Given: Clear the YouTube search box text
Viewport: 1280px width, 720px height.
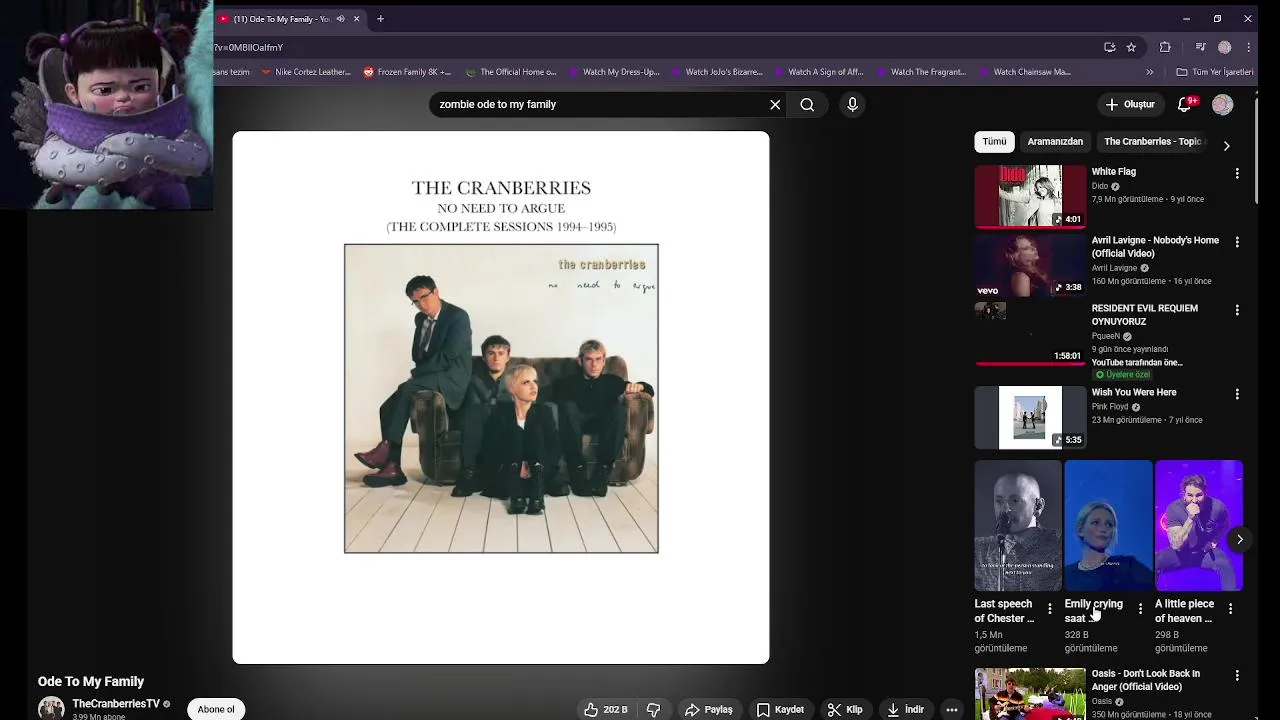Looking at the screenshot, I should click(x=775, y=104).
